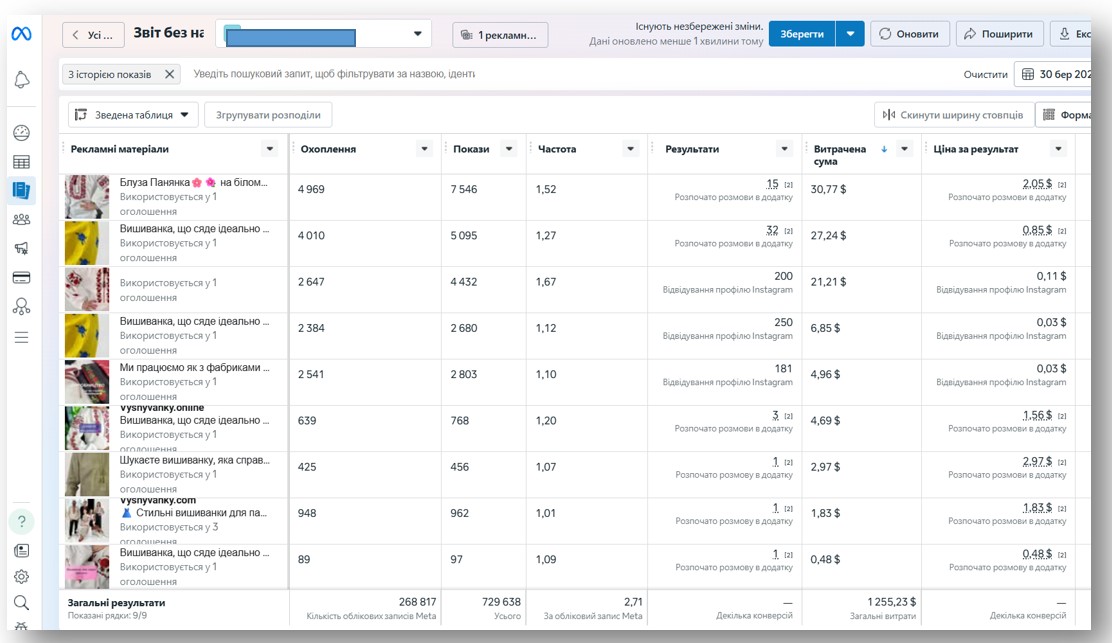Open the campaigns table icon in sidebar
Screen dimensions: 1112x643
click(x=22, y=162)
